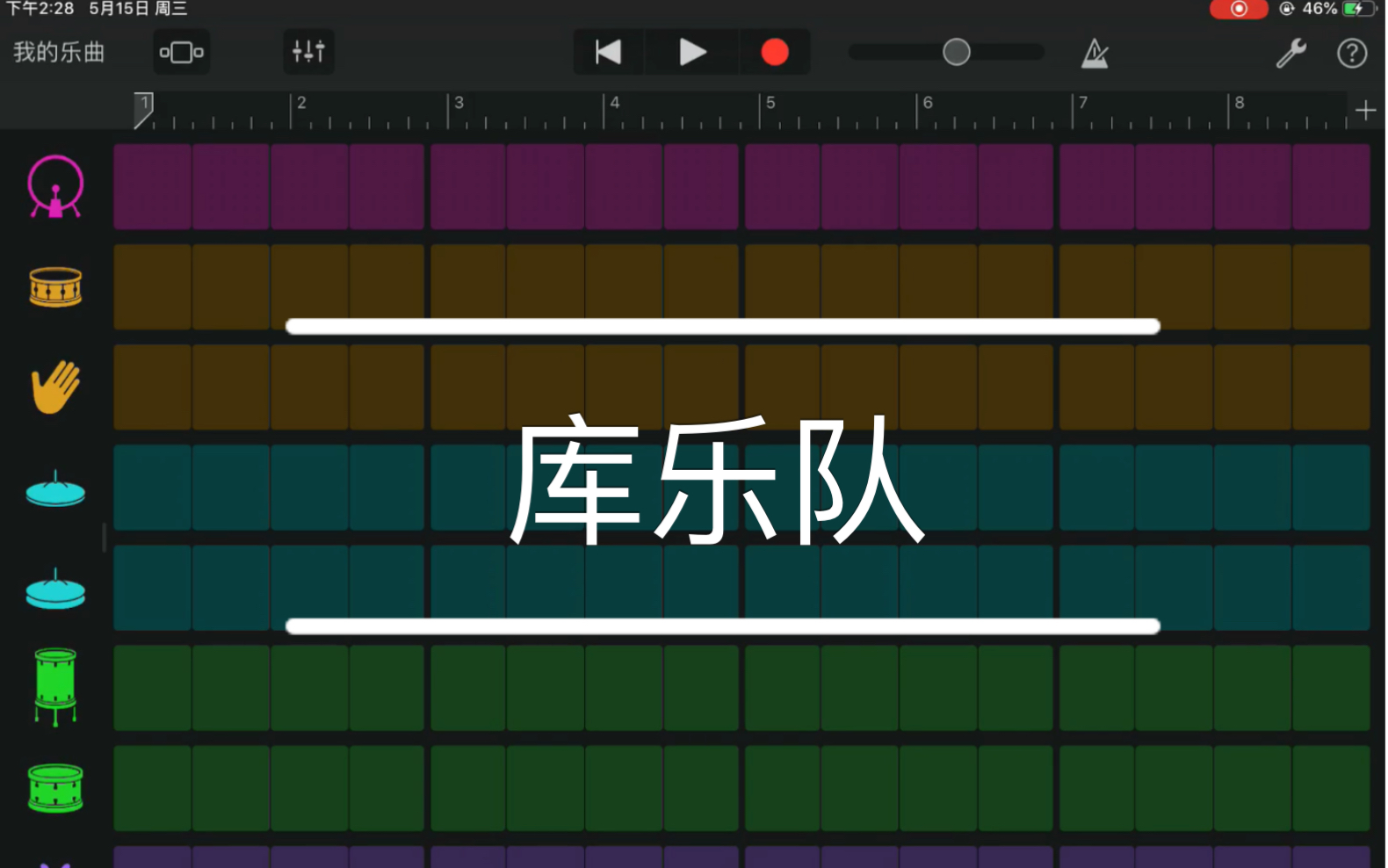Tap 46% battery percentage text
The image size is (1388, 868).
[x=1319, y=9]
